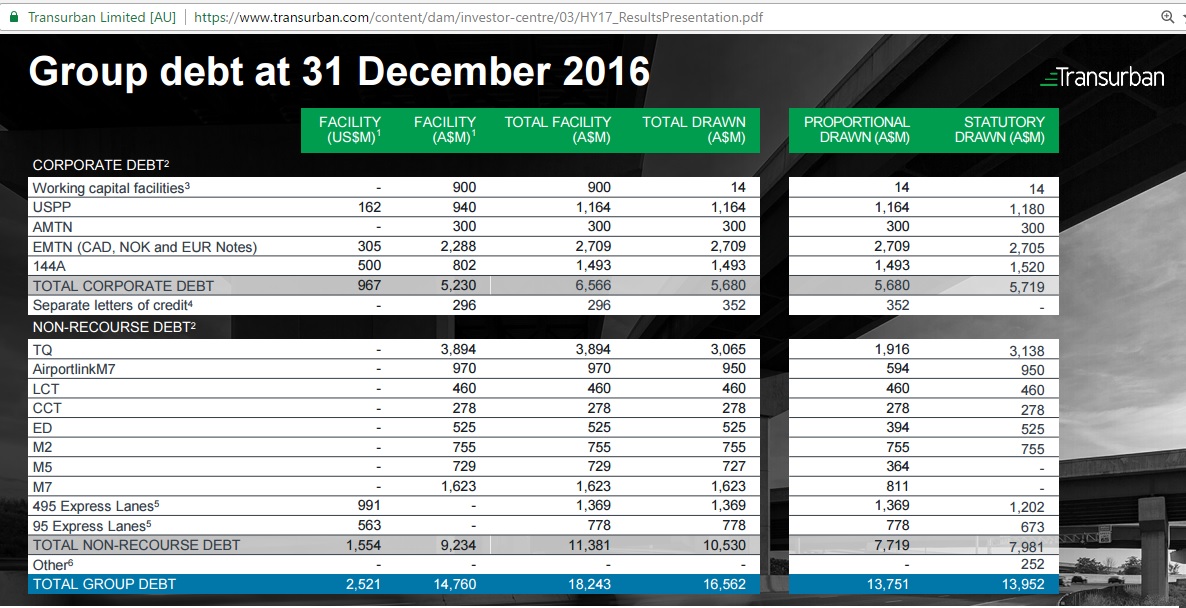
Task: Click the 'FACILITY (US$M)' column header
Action: click(350, 129)
